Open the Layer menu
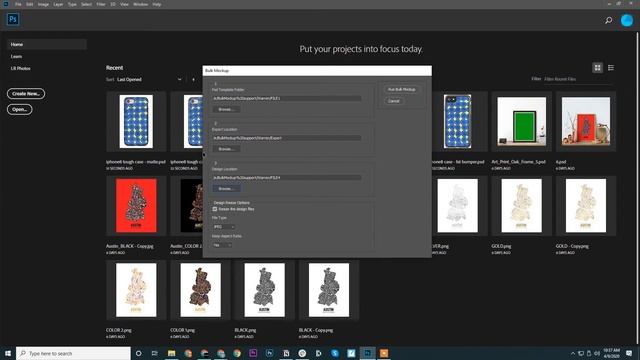Image resolution: width=640 pixels, height=360 pixels. click(x=58, y=4)
